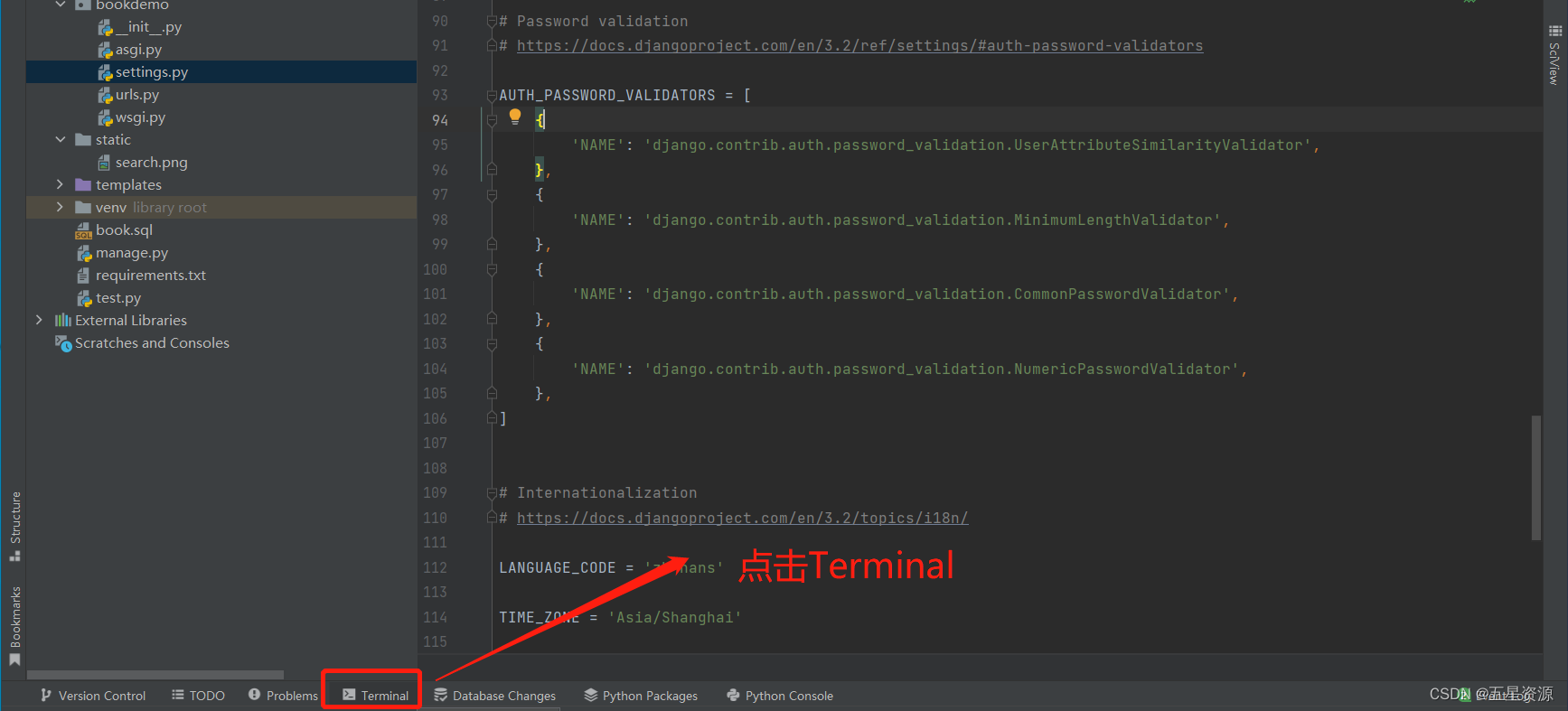
Task: Click the Version Control branch icon
Action: pyautogui.click(x=46, y=695)
